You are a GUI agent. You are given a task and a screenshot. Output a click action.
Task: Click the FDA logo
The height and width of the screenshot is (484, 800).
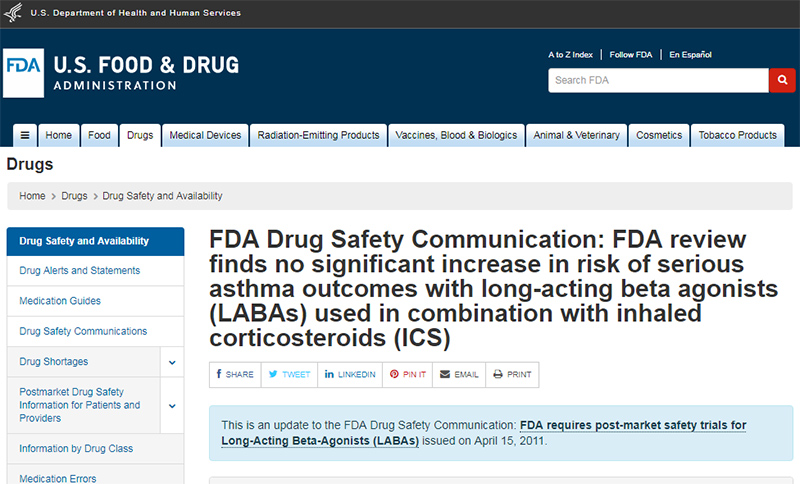click(23, 73)
